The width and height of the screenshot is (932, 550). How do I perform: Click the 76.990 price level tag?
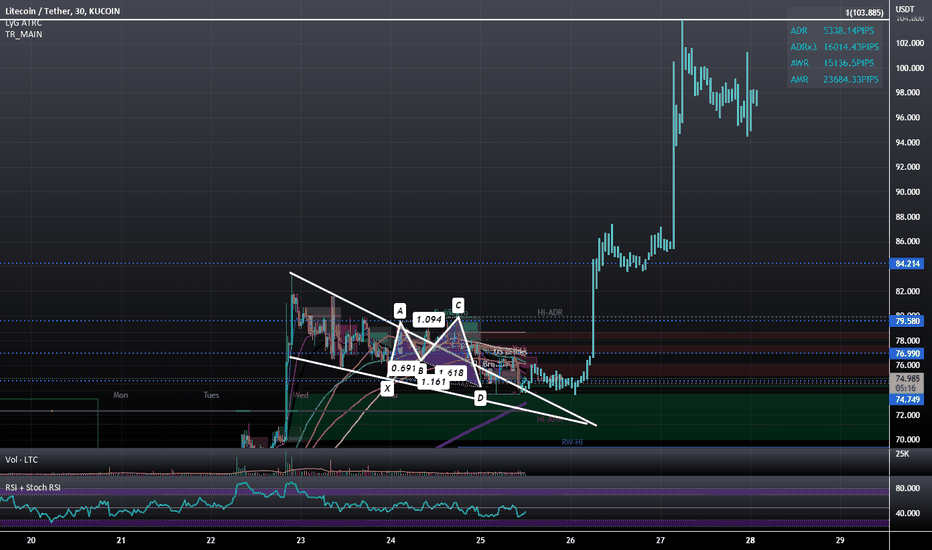[907, 353]
